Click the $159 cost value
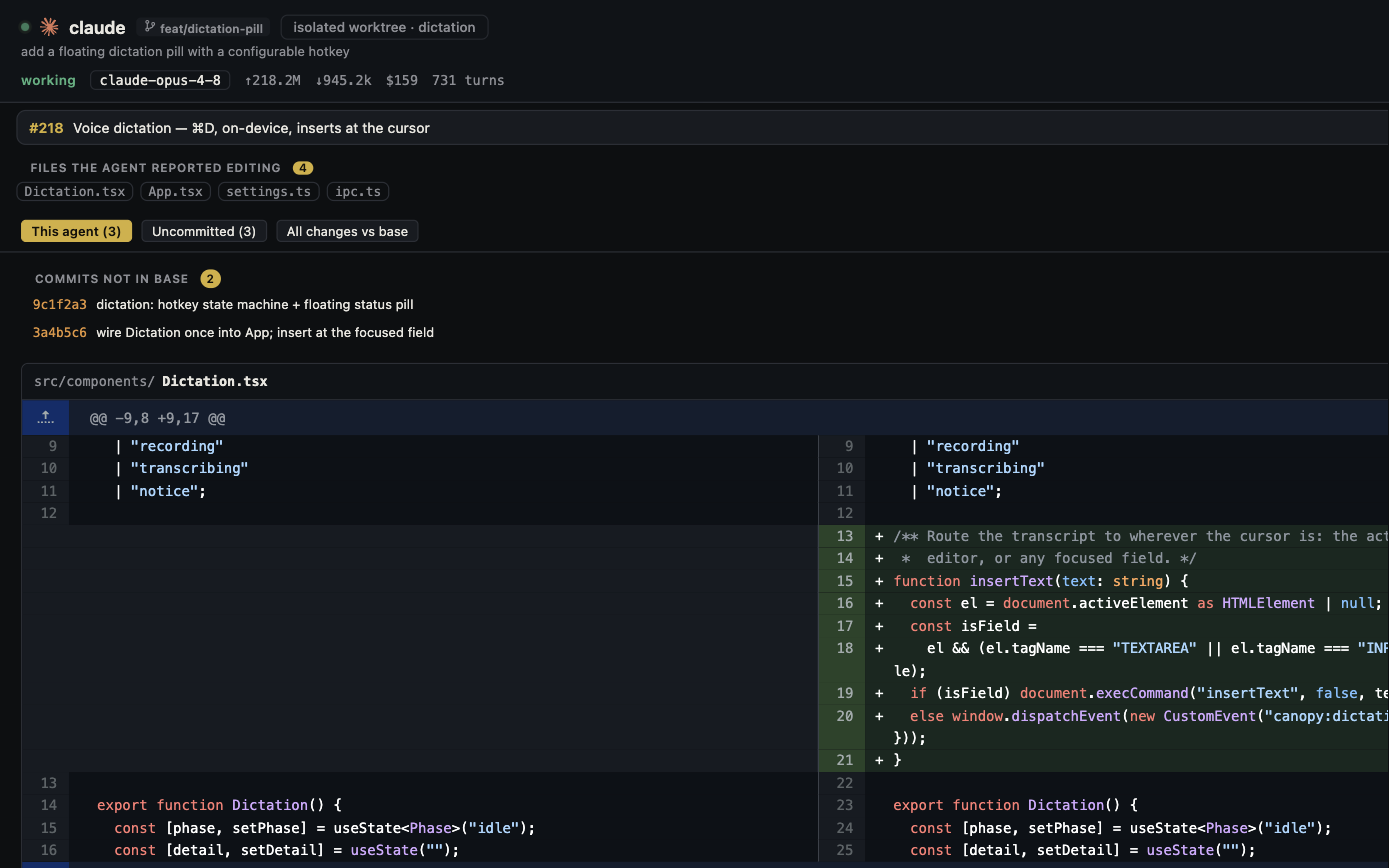1389x868 pixels. [402, 80]
